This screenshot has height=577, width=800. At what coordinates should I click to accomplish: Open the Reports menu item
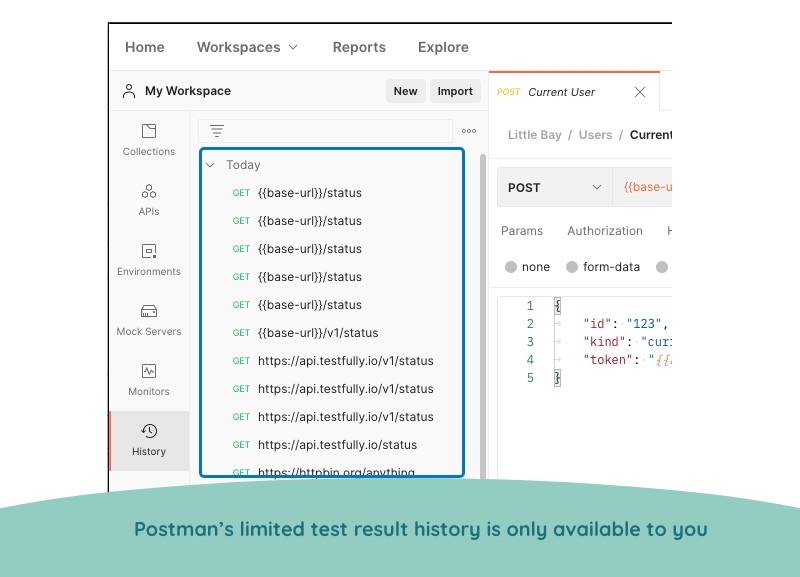[359, 47]
